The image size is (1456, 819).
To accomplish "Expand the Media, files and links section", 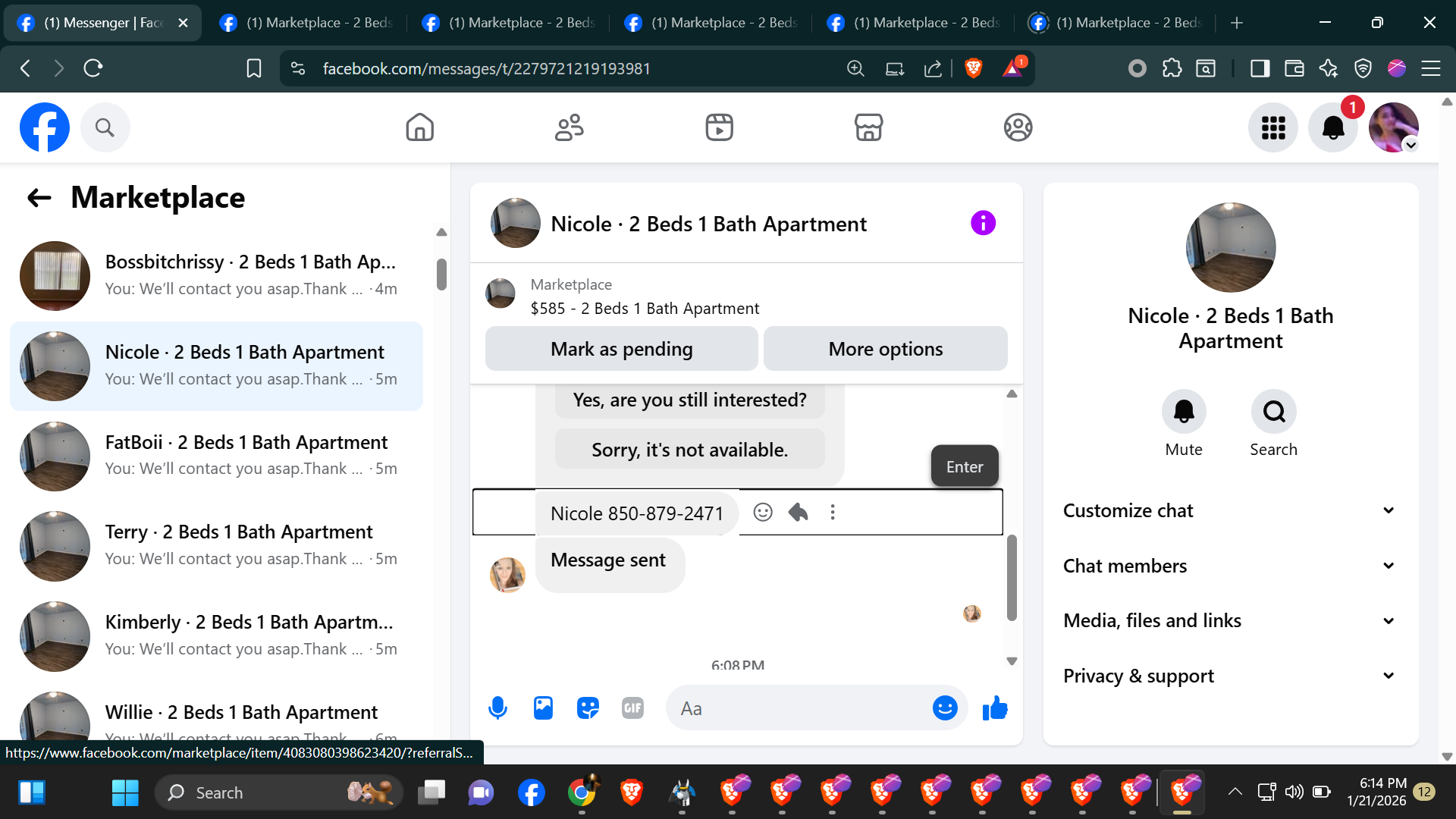I will (1230, 620).
